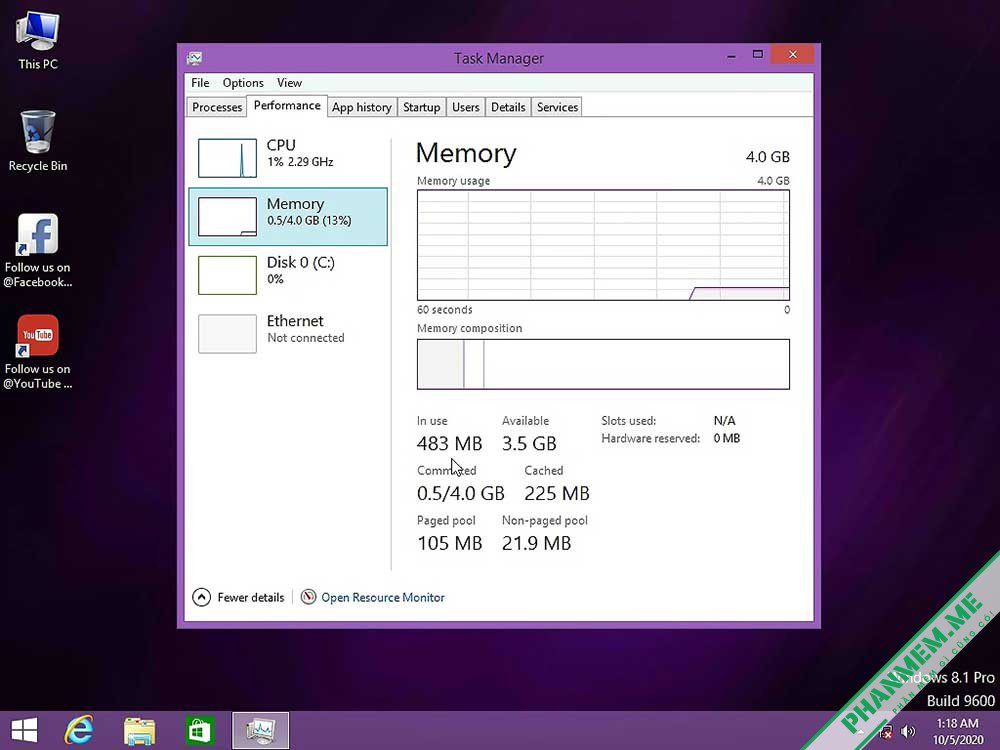Click the 4.0 GB total memory heading

tap(768, 157)
